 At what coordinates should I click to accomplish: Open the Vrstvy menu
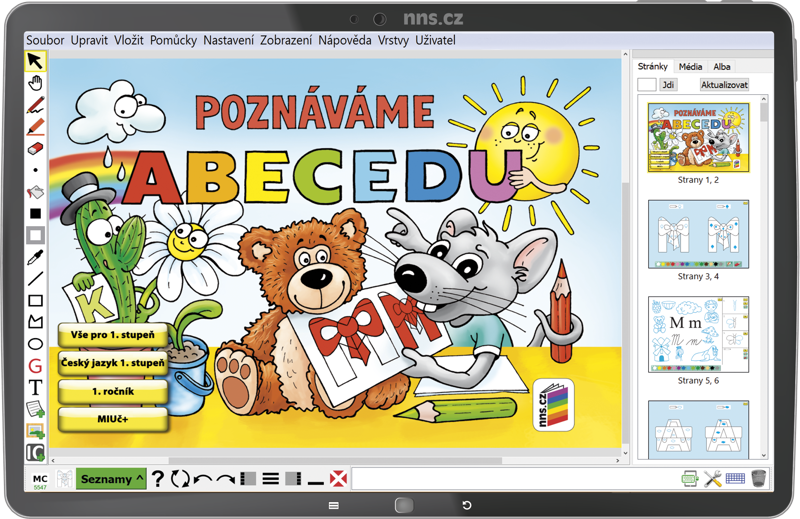point(393,40)
